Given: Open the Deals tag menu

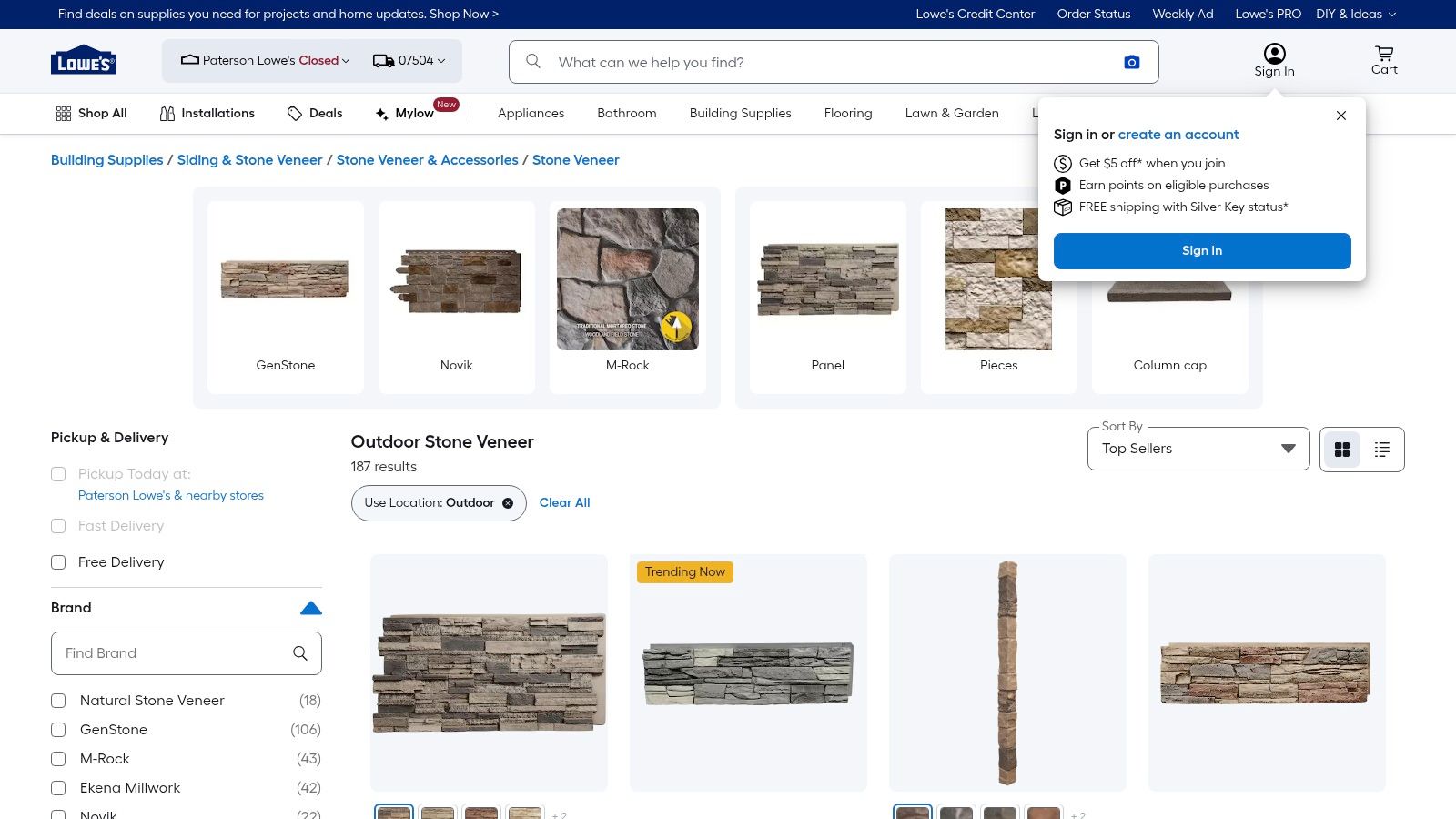Looking at the screenshot, I should [315, 114].
